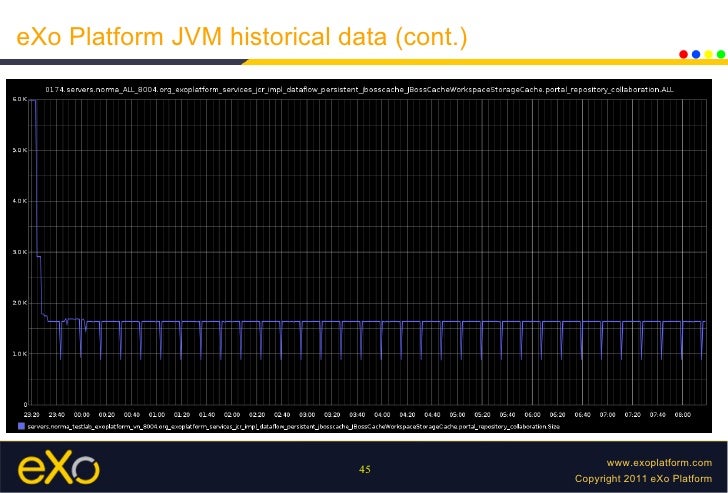Click the 03:40 x-axis time label
This screenshot has height=493, width=728.
pos(358,415)
